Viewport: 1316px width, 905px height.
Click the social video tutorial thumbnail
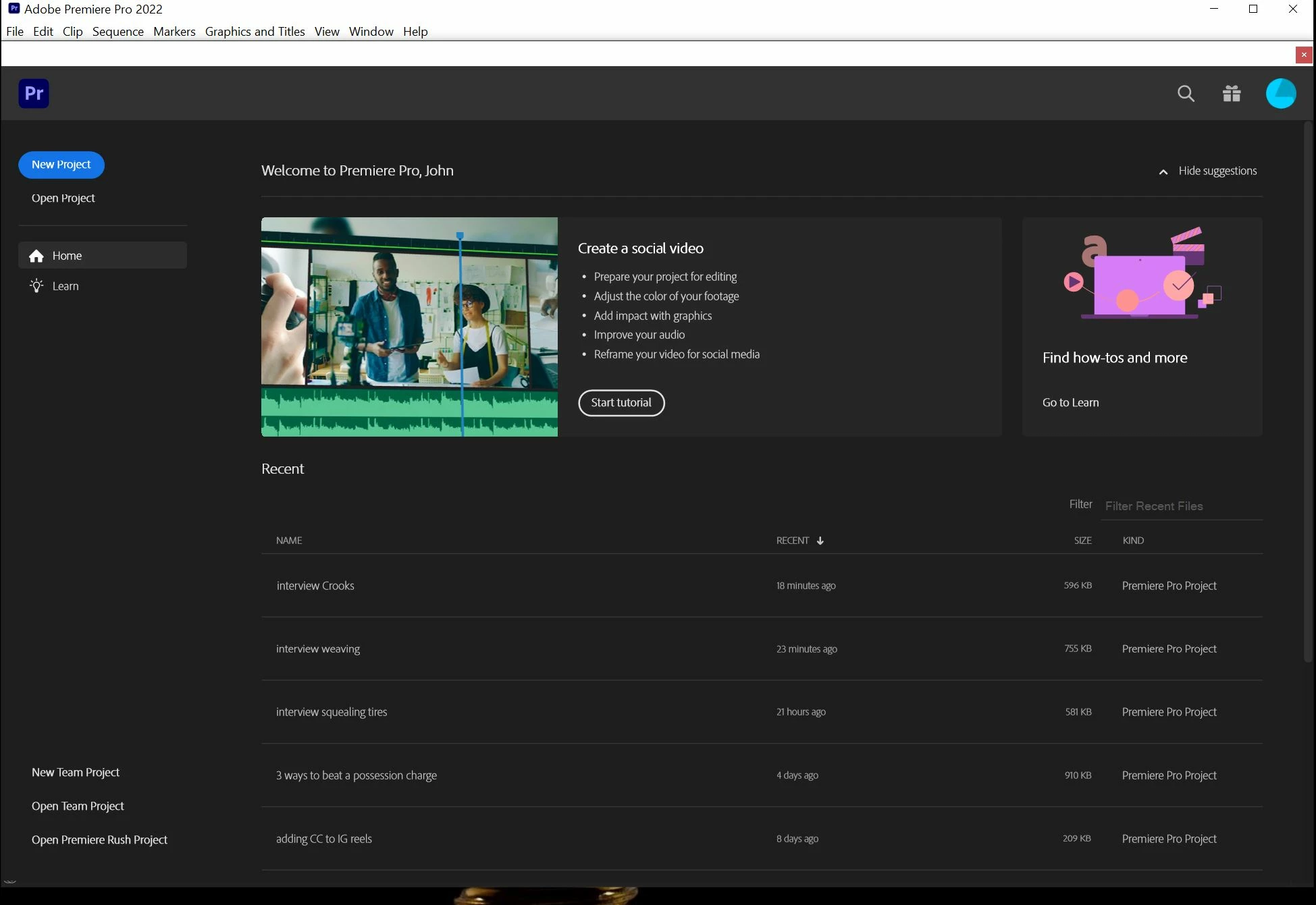[409, 327]
